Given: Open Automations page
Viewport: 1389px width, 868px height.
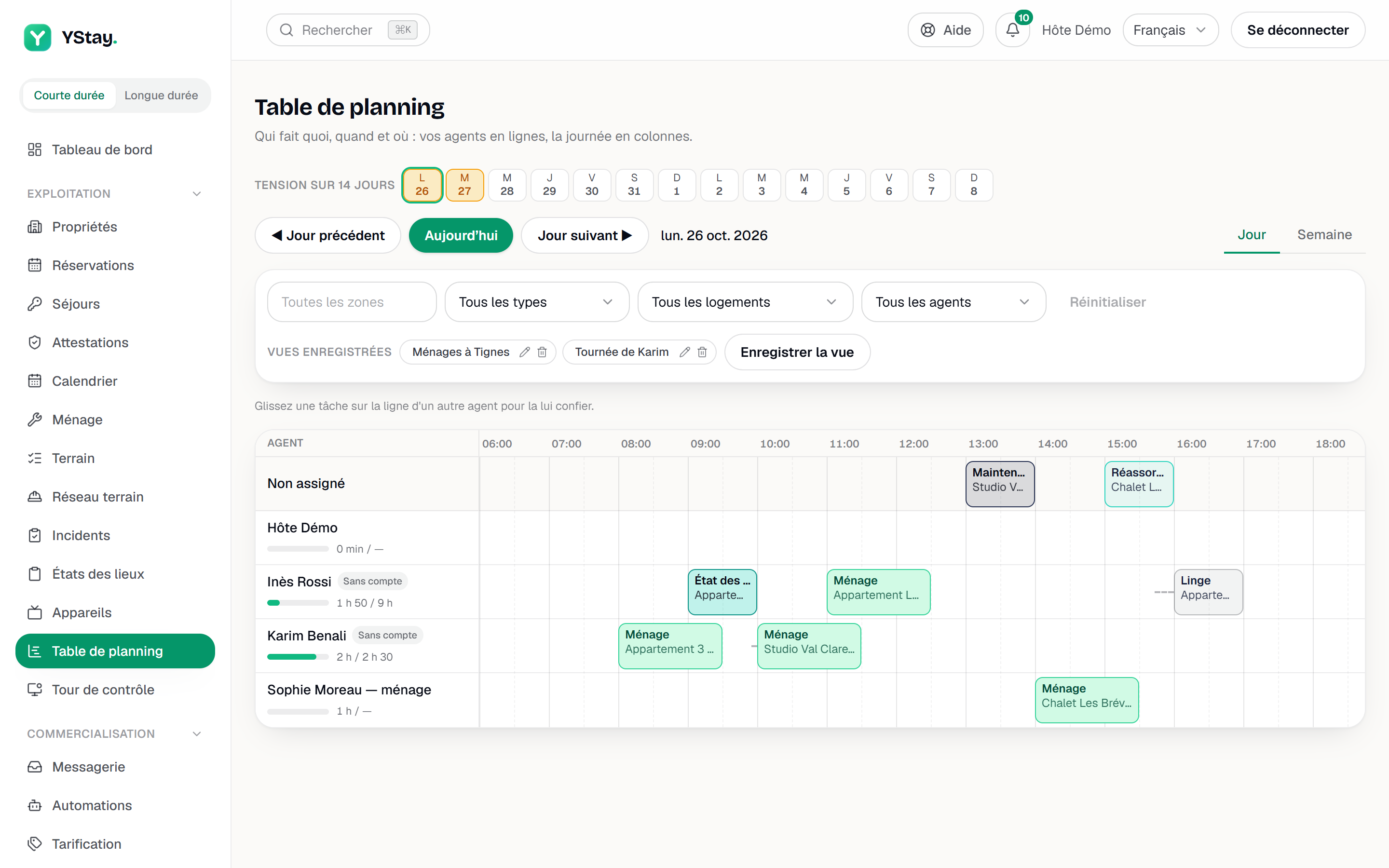Looking at the screenshot, I should pos(115,805).
